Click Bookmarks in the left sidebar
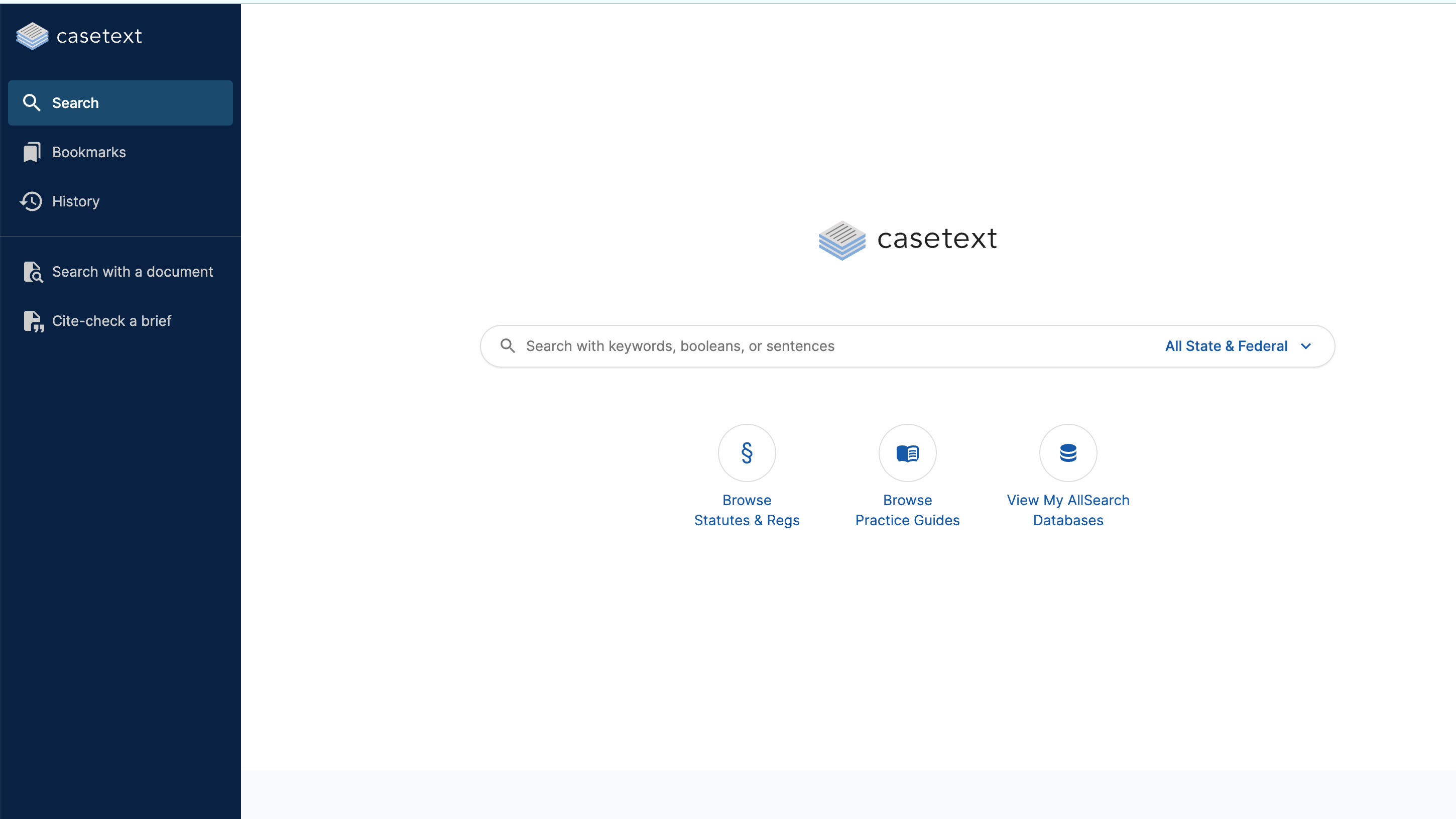This screenshot has width=1456, height=819. pos(89,151)
